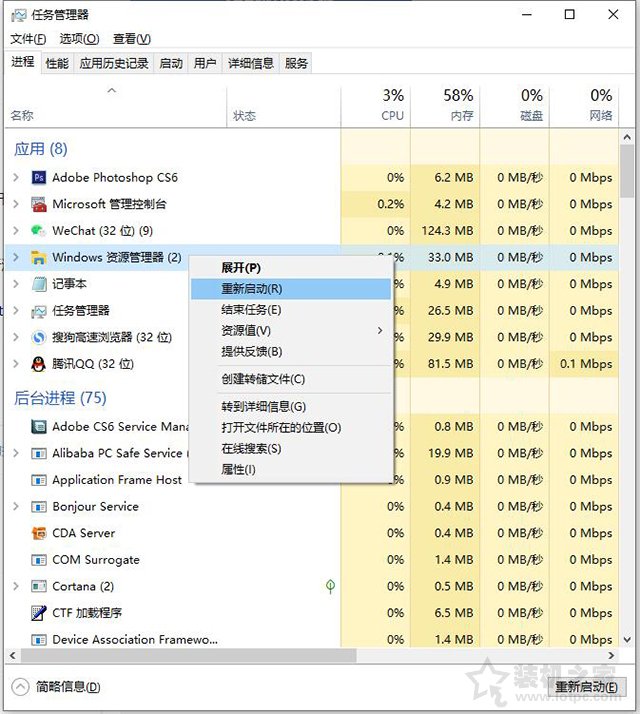640x714 pixels.
Task: Sort by the 网络 column header
Action: pyautogui.click(x=584, y=106)
